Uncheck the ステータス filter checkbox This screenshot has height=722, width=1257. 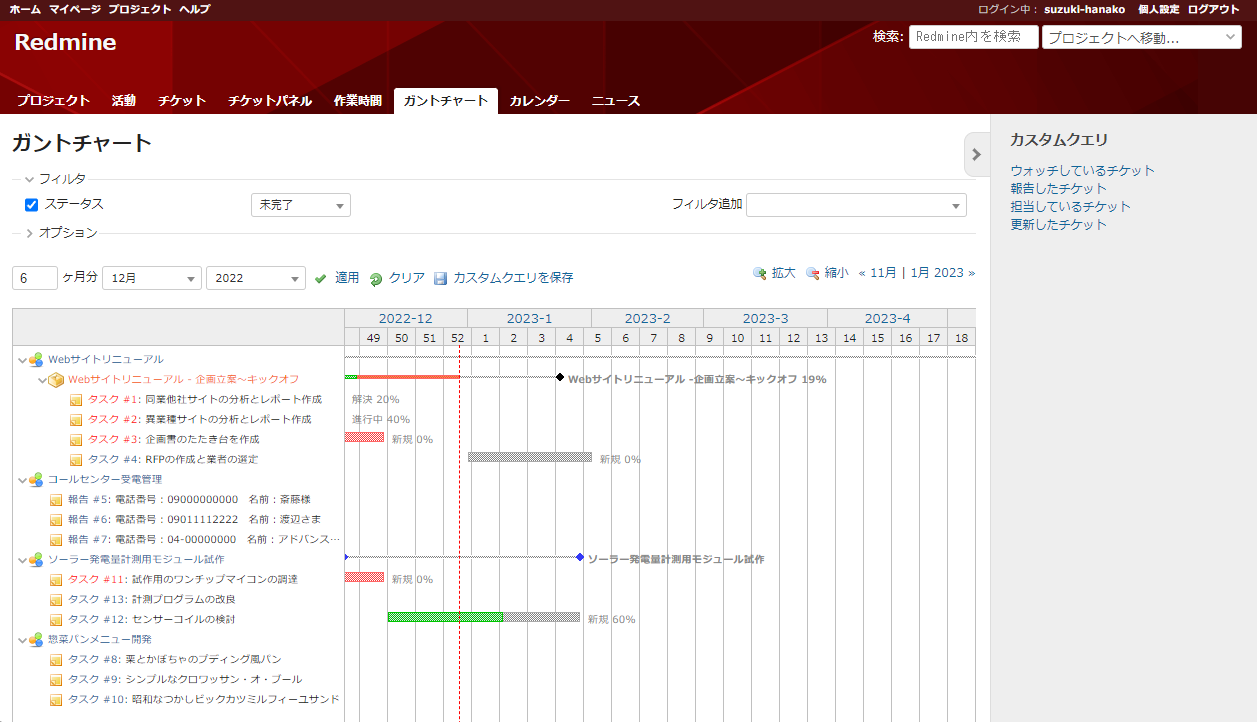tap(31, 205)
